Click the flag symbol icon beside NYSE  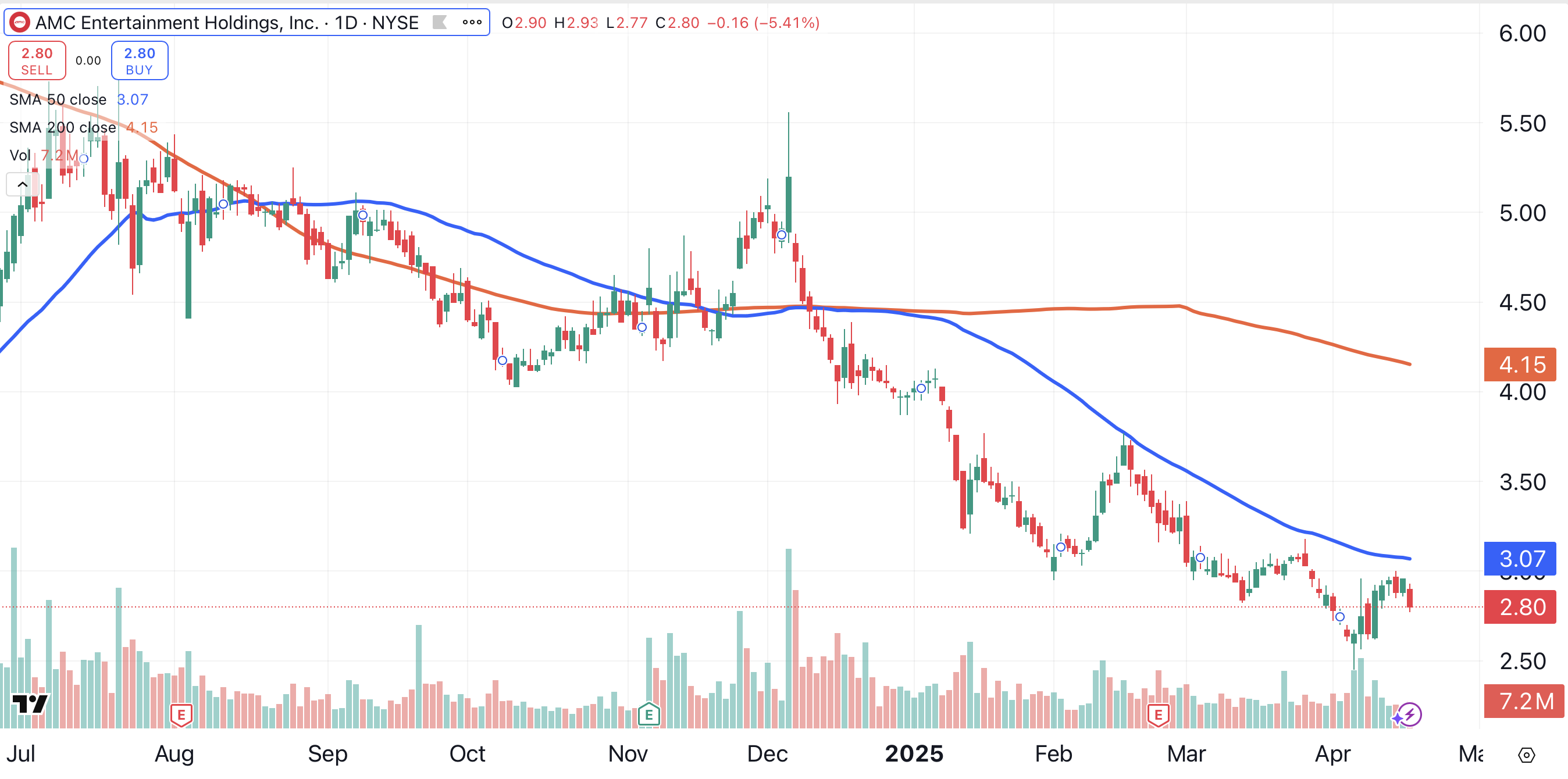[440, 23]
